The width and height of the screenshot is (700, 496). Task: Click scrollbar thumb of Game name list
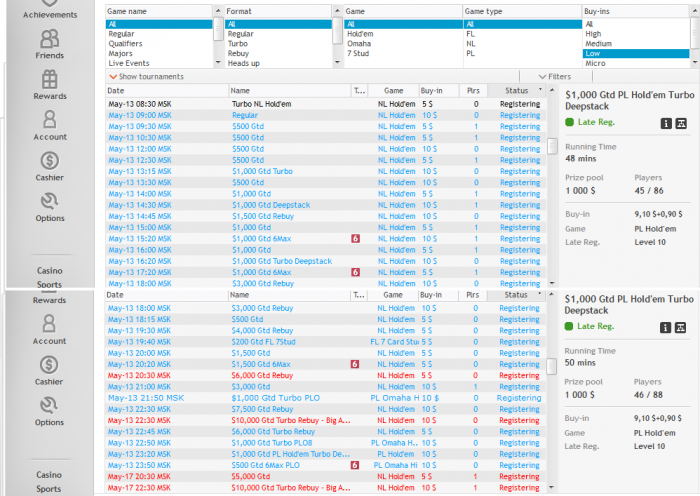click(218, 29)
